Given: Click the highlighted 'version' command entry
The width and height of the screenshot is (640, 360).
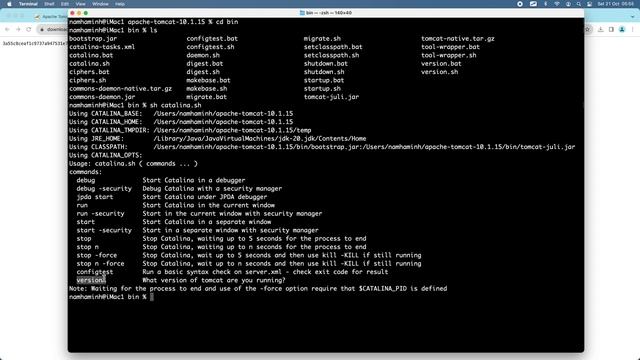Looking at the screenshot, I should click(91, 280).
